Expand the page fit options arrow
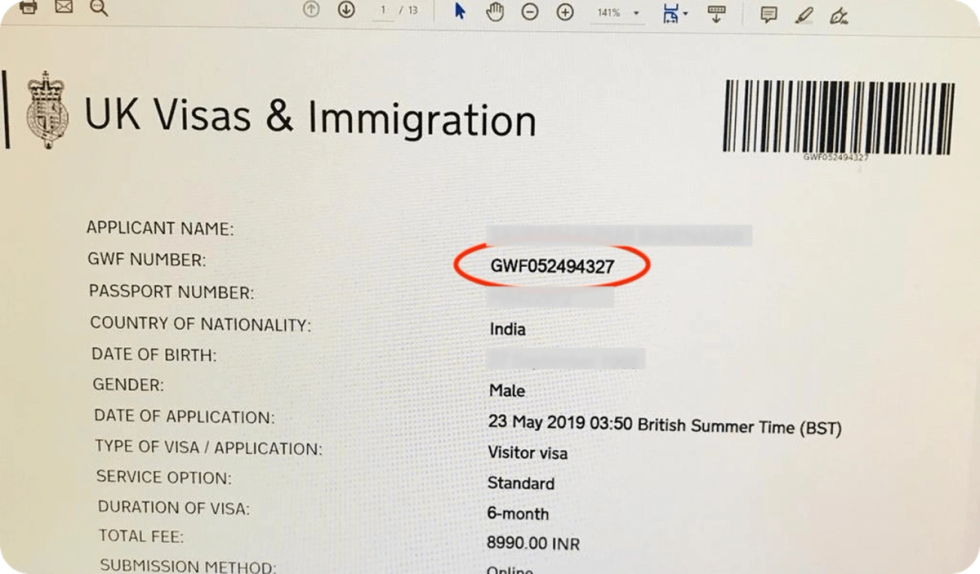Viewport: 980px width, 574px height. 686,14
